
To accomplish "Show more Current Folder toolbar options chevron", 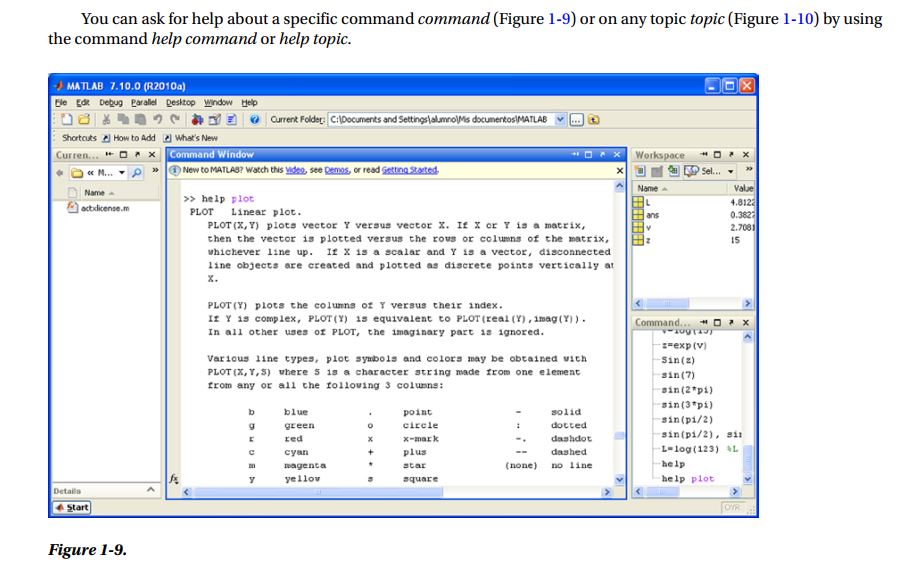I will 155,171.
